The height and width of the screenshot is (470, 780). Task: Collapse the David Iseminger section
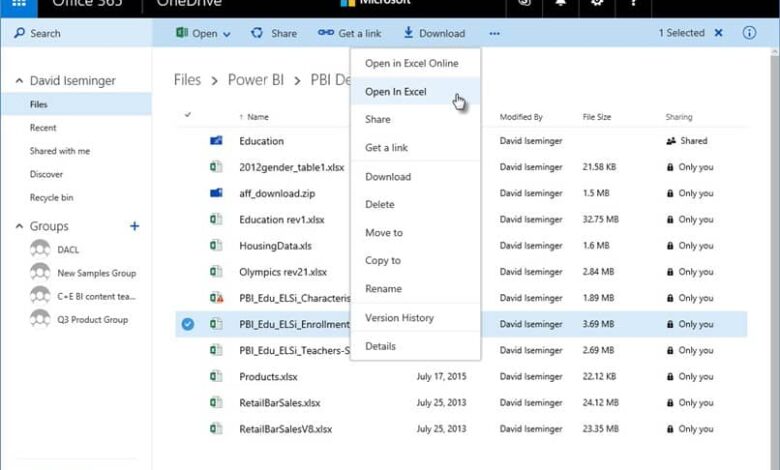tap(19, 80)
